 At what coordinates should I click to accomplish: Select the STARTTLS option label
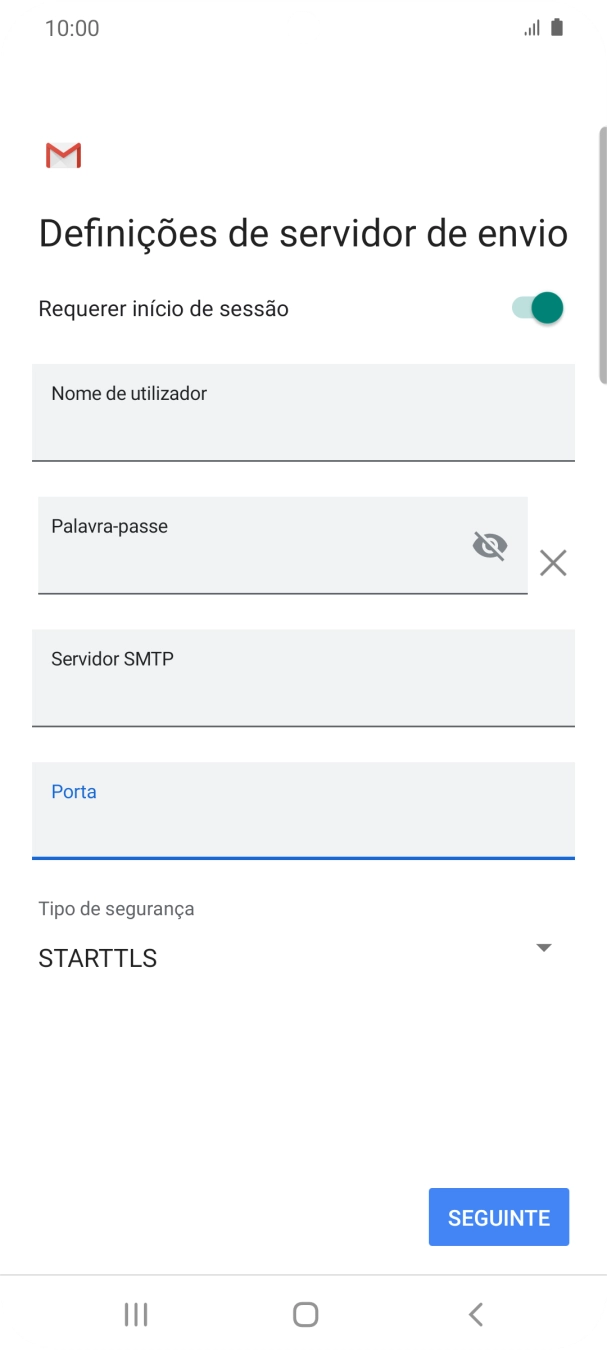[x=96, y=958]
